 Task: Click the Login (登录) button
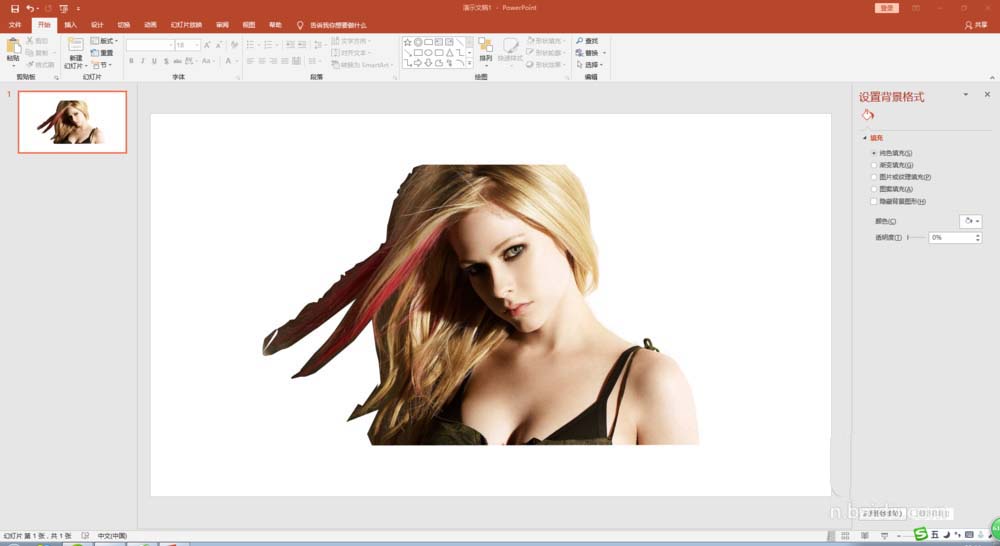[886, 8]
